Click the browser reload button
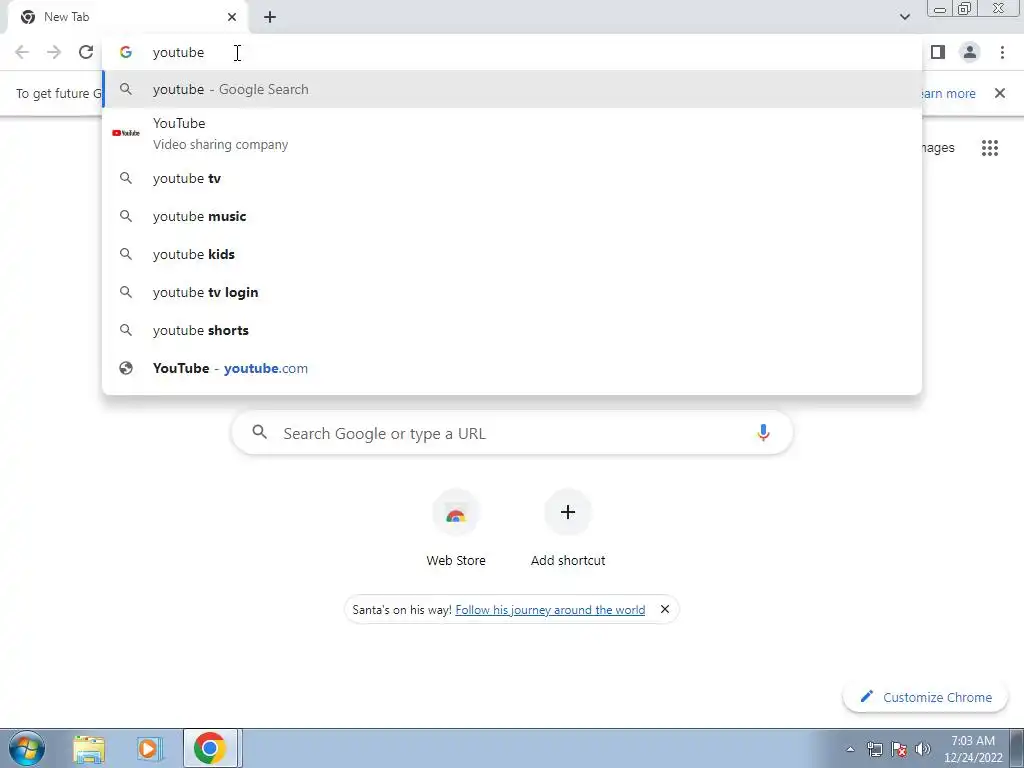The height and width of the screenshot is (768, 1024). tap(86, 52)
